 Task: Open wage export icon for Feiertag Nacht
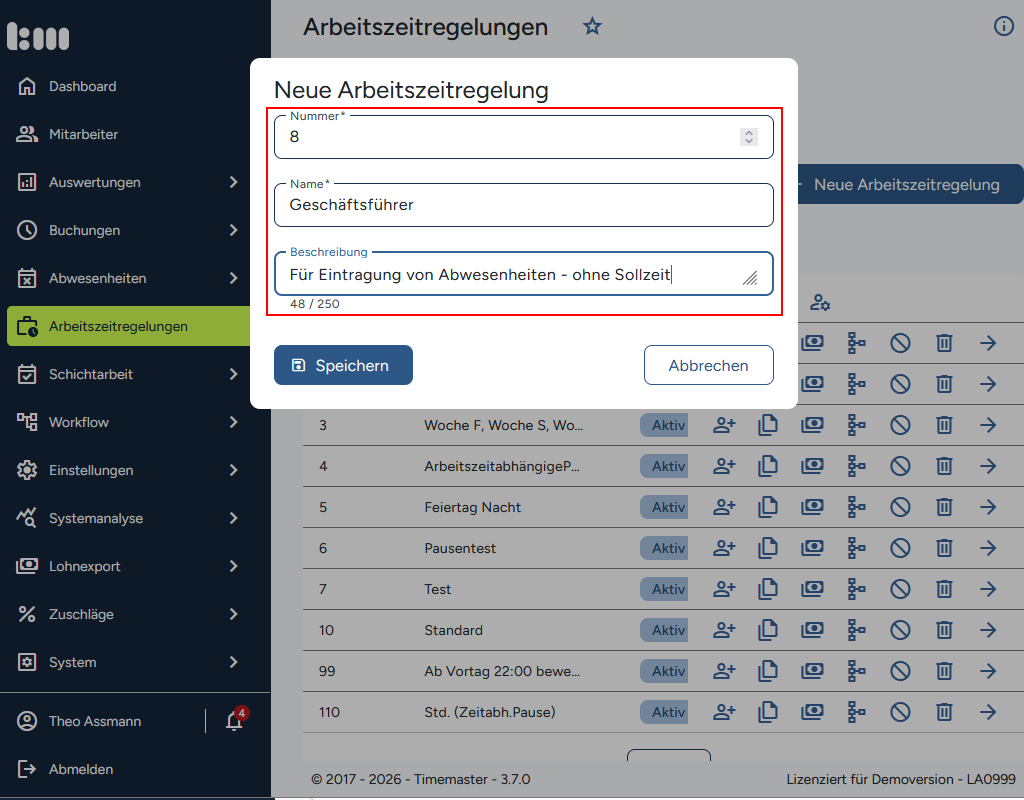click(812, 507)
